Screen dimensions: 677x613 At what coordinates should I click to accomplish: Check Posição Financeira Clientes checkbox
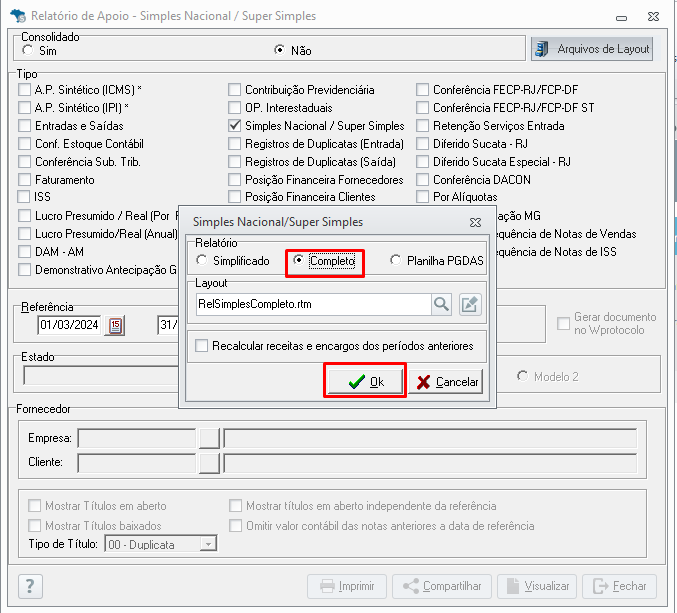click(x=234, y=197)
